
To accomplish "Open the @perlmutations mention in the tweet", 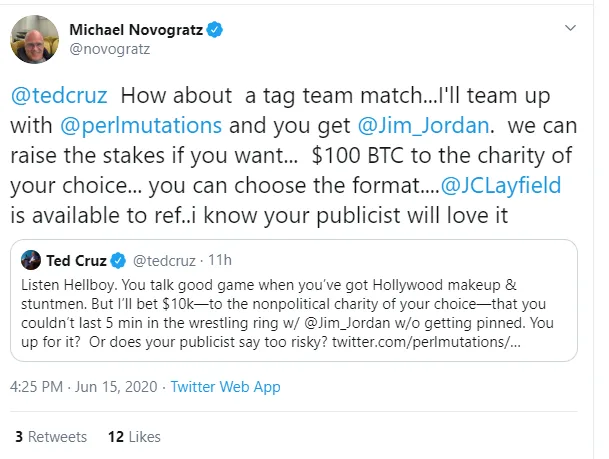I will pyautogui.click(x=126, y=127).
